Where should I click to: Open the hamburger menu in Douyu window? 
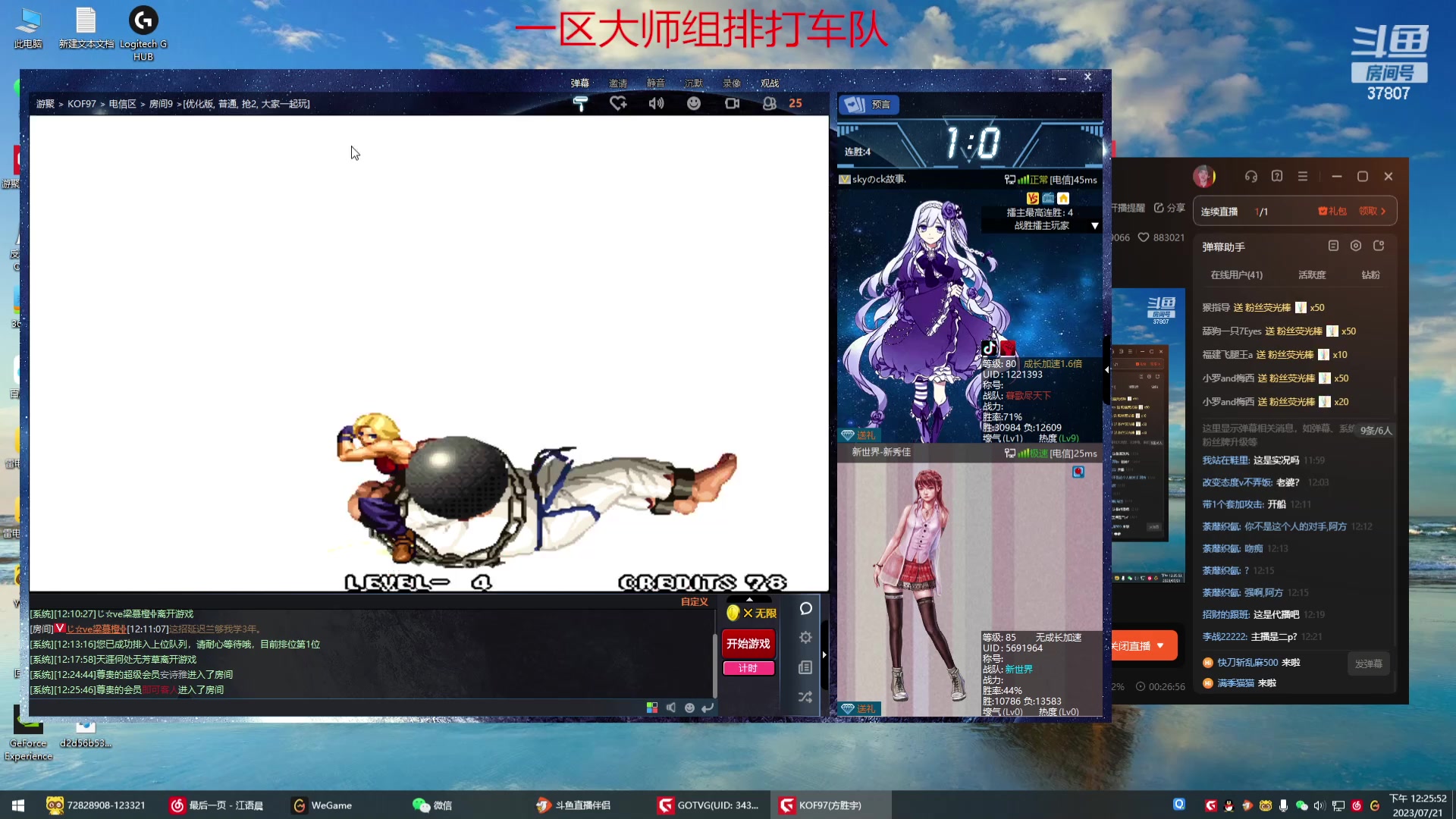click(x=1303, y=176)
